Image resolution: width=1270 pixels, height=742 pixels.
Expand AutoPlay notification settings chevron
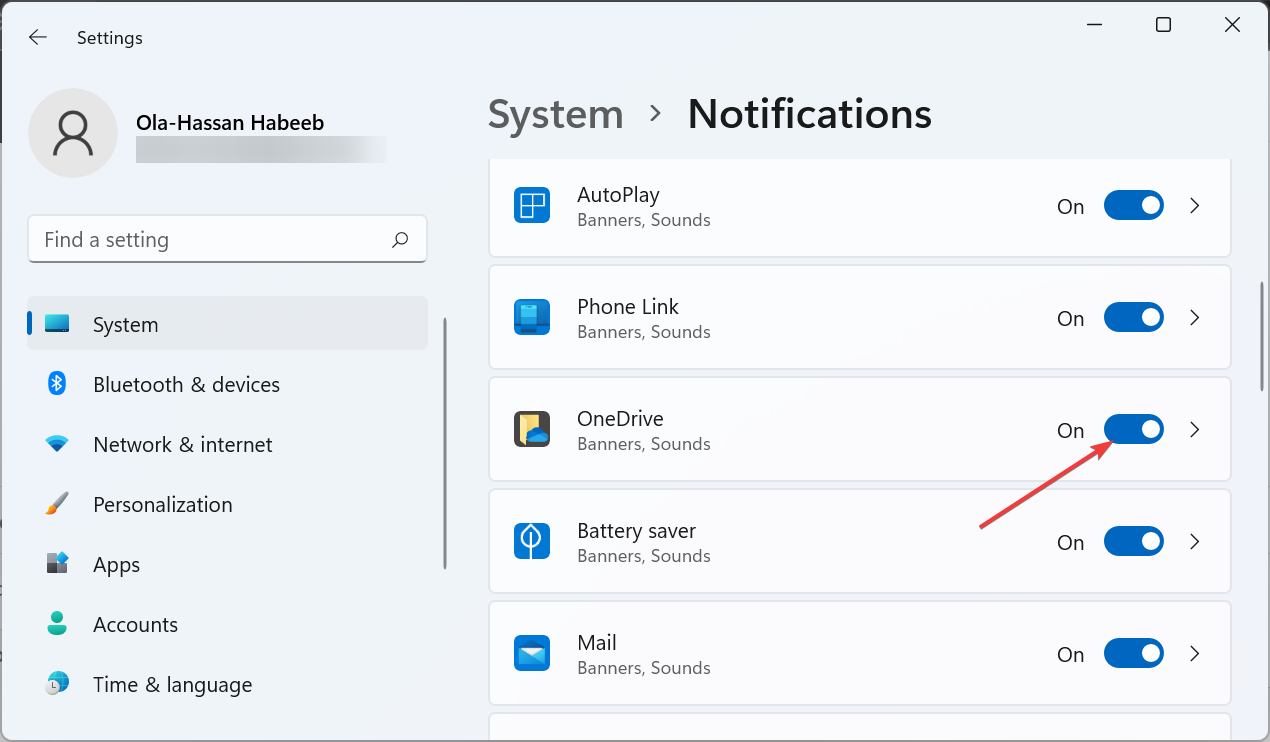(1195, 206)
